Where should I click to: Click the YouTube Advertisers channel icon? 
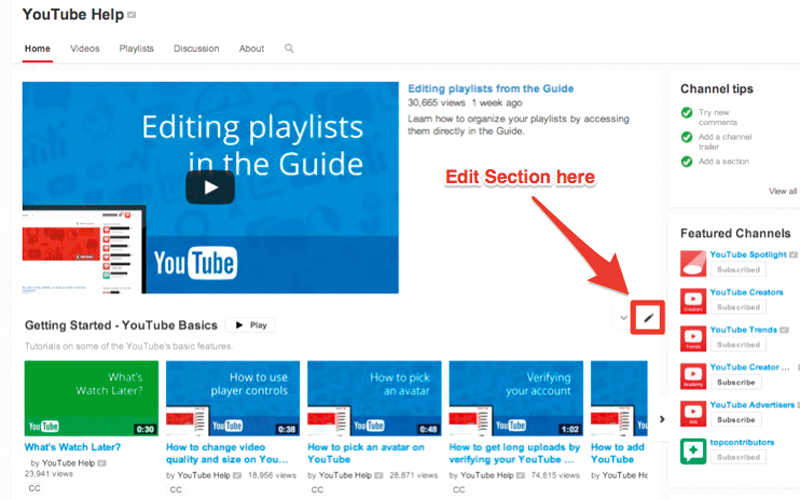693,413
